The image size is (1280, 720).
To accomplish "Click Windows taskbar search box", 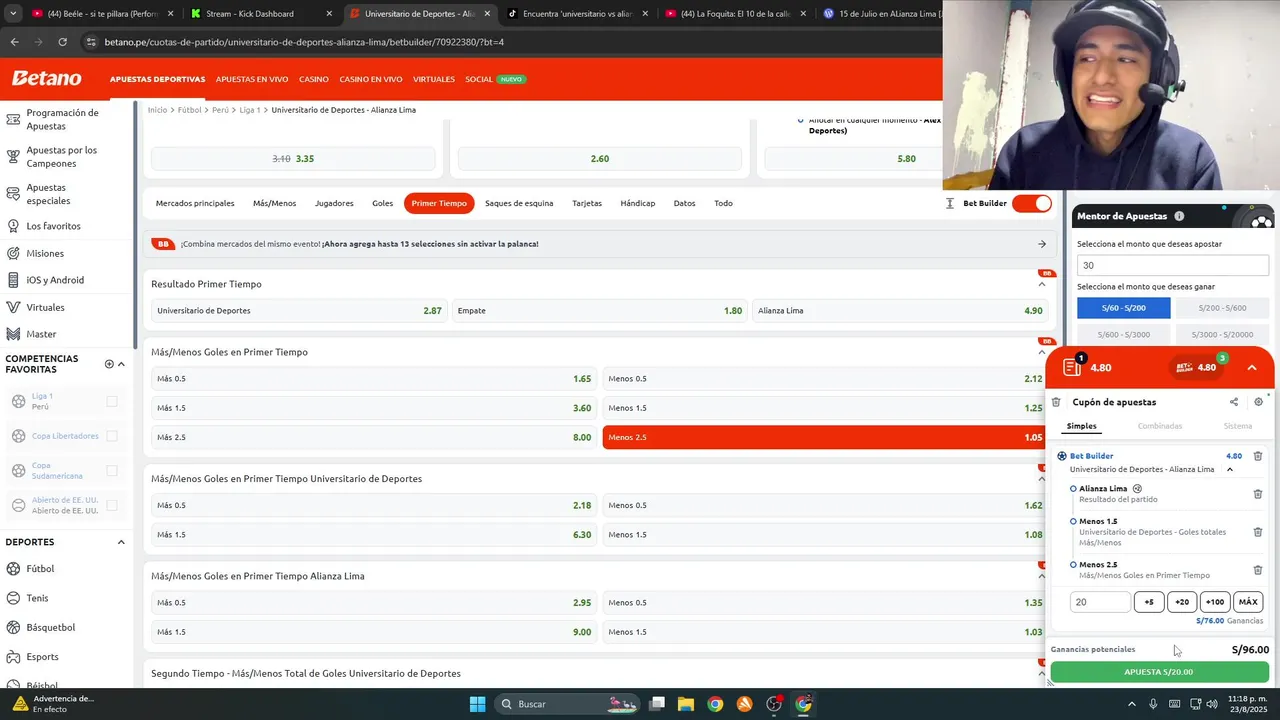I will coord(566,704).
